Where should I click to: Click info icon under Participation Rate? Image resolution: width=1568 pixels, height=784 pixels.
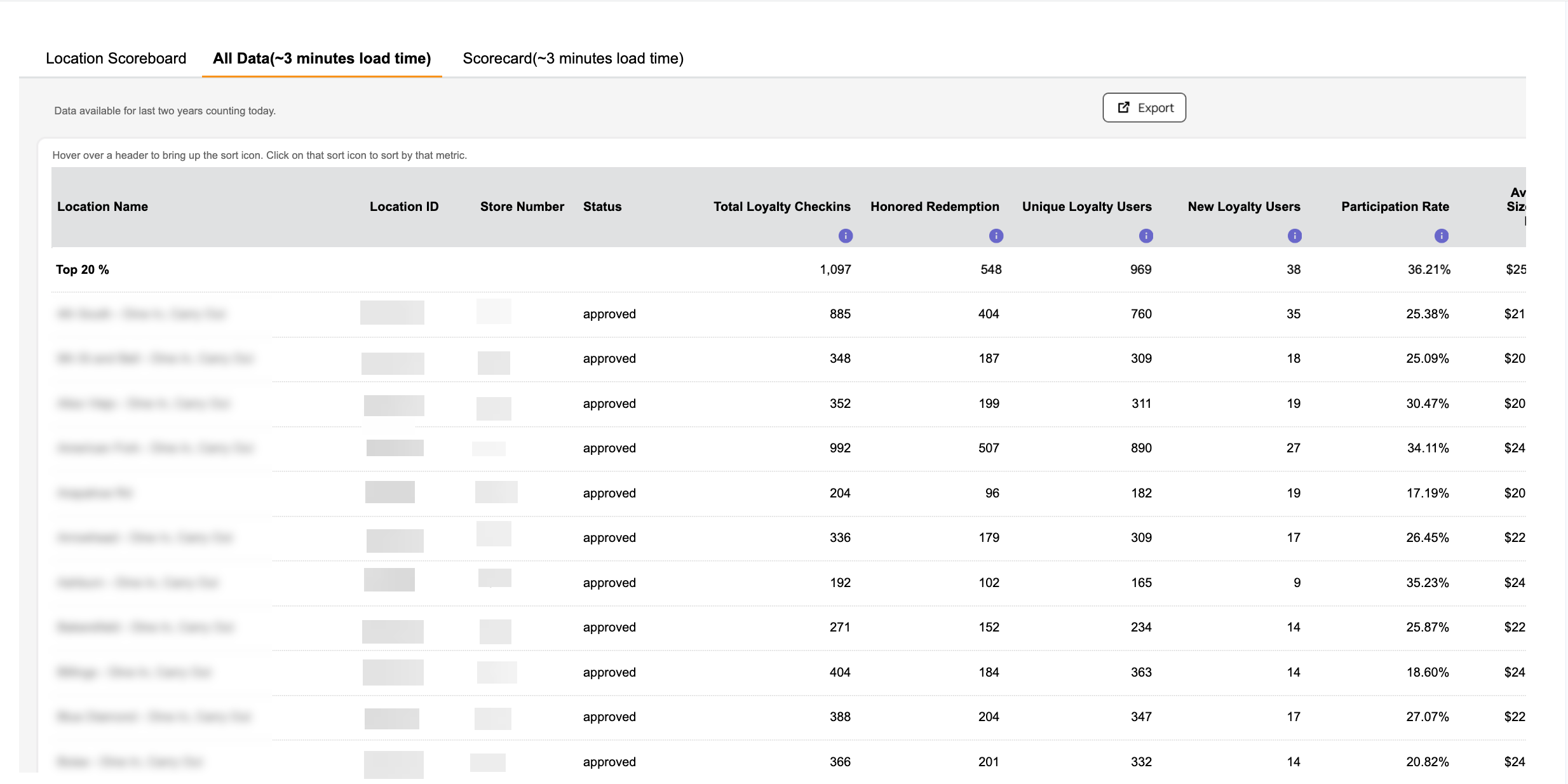click(1441, 236)
